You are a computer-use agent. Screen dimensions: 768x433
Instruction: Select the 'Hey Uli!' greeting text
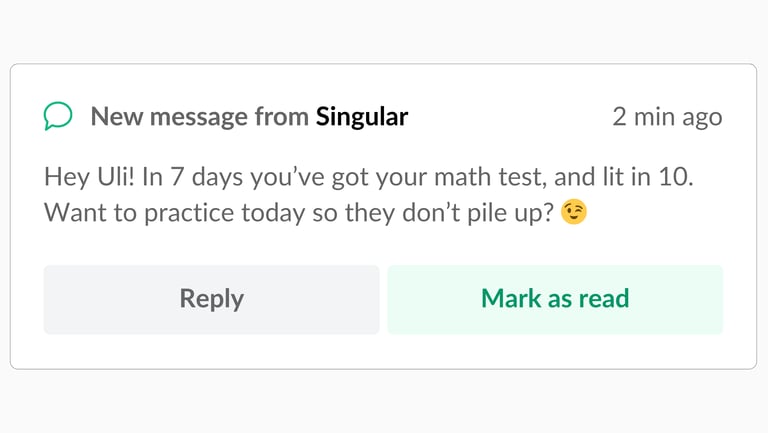click(x=89, y=176)
